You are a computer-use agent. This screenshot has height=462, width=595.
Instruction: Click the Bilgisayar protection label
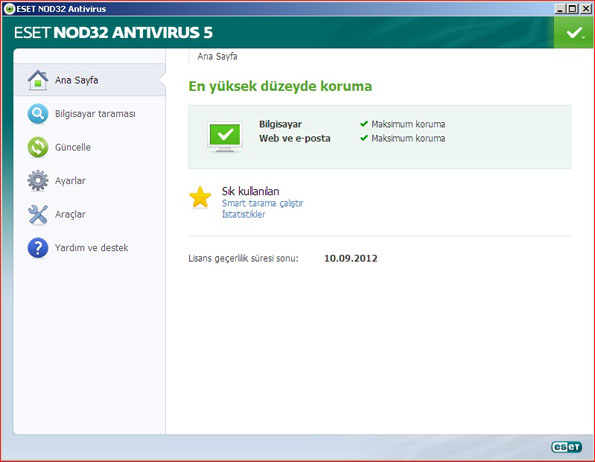point(280,124)
